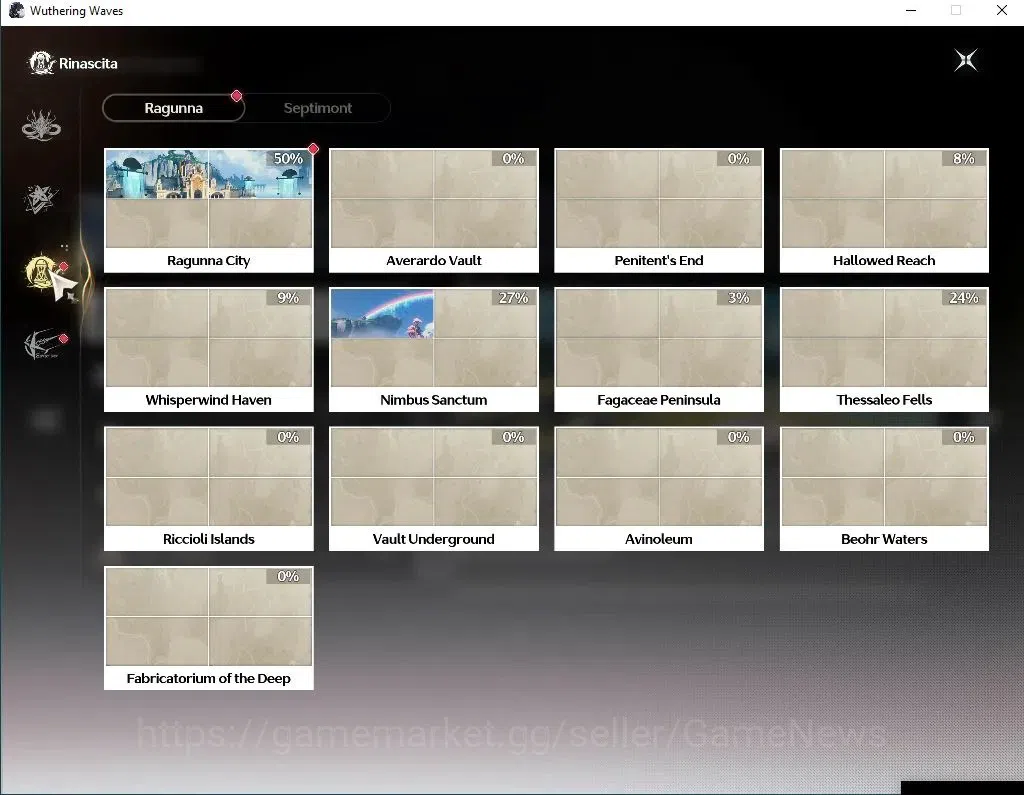The height and width of the screenshot is (795, 1024).
Task: Select the crescent emblem region icon in the sidebar
Action: click(x=42, y=344)
